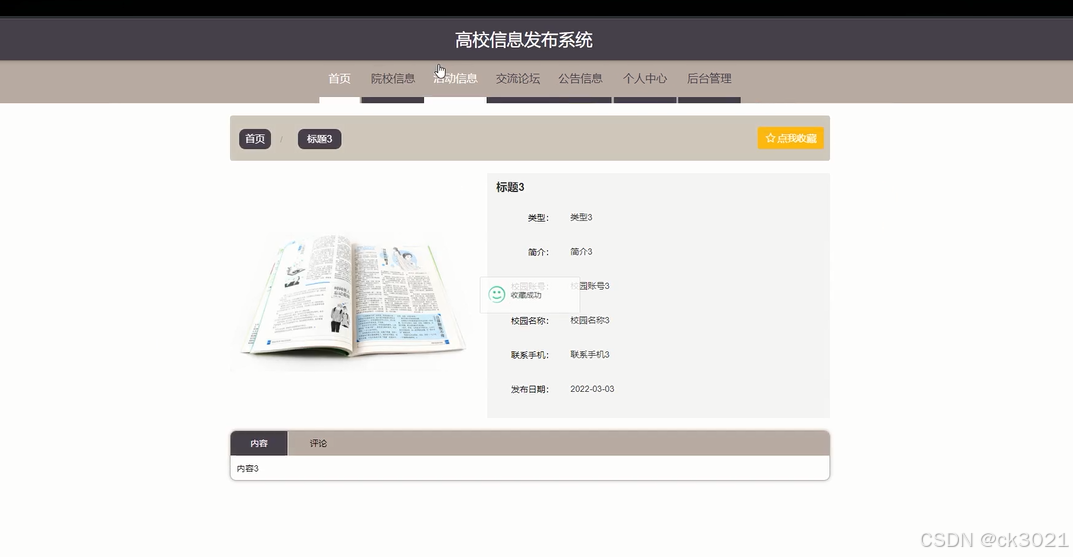
Task: Click the 简介: label
Action: [x=538, y=252]
